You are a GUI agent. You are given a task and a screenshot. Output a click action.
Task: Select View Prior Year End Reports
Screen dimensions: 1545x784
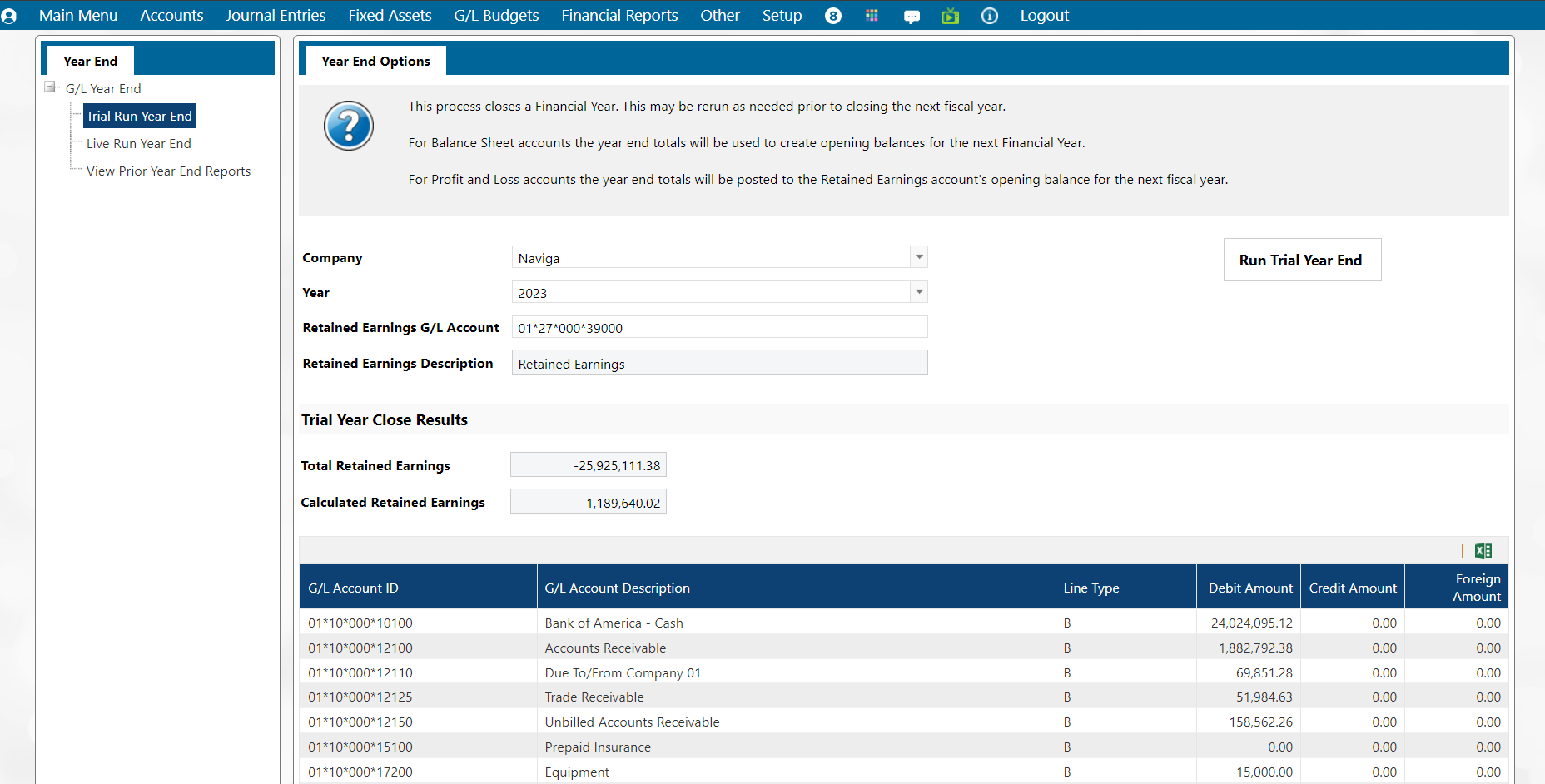coord(168,171)
